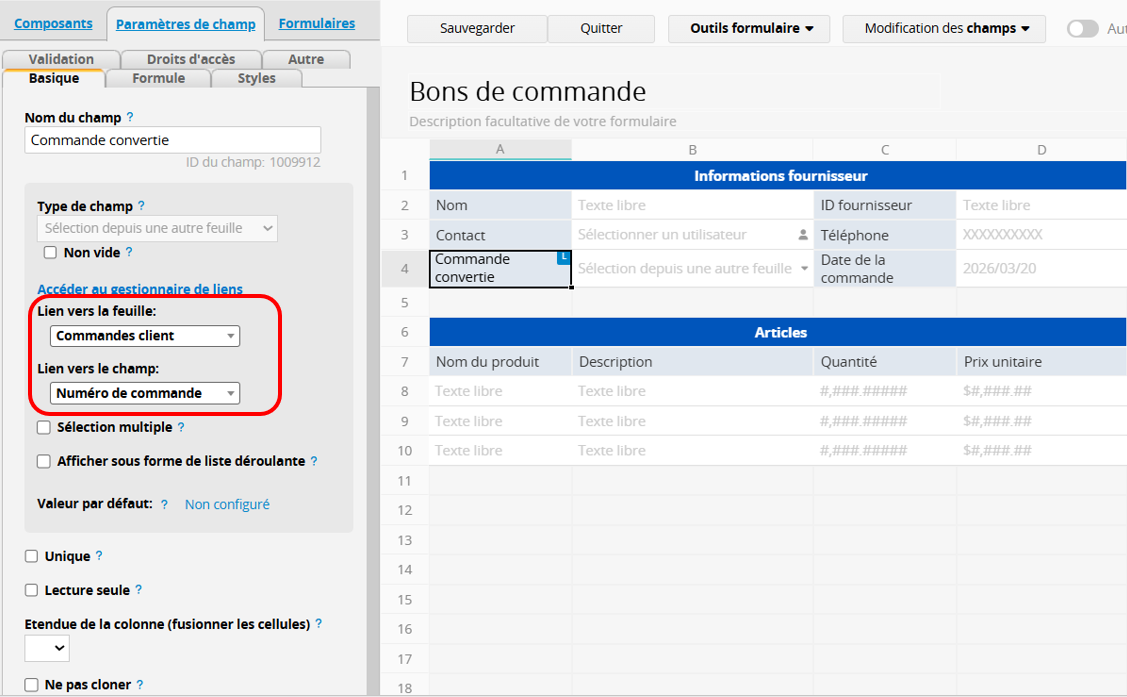This screenshot has width=1127, height=697.
Task: Click the Nom du champ text field
Action: pos(172,140)
